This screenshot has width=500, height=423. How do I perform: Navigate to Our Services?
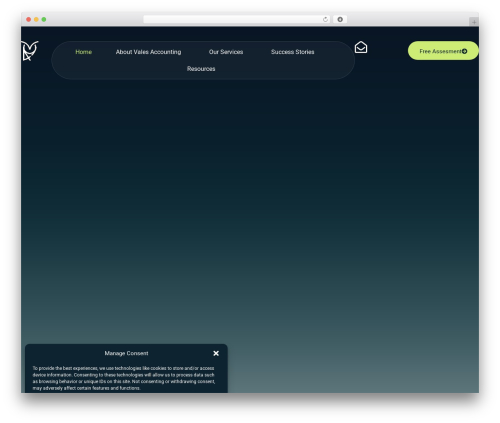(226, 52)
